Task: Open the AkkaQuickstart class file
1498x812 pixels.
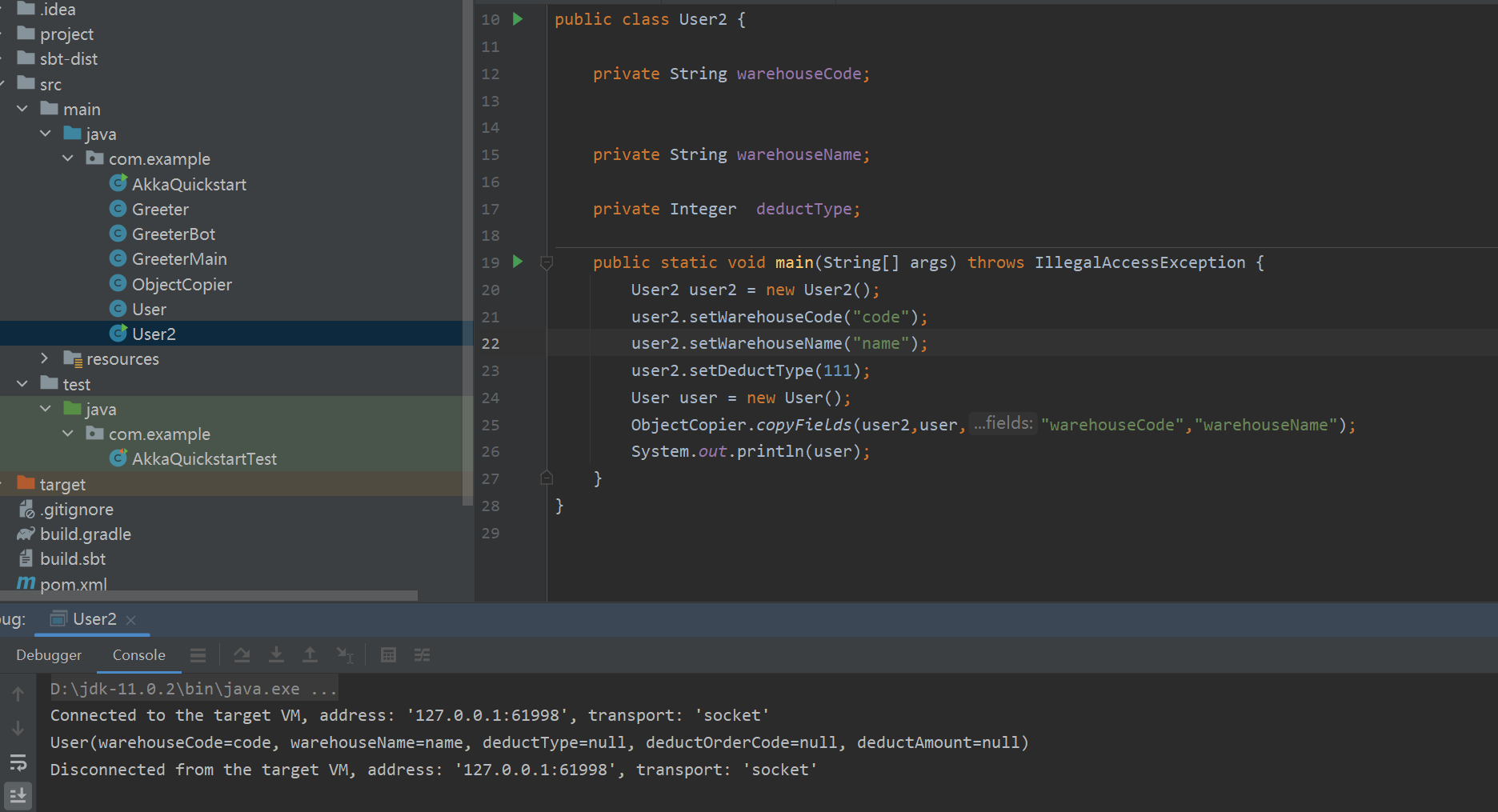Action: (x=178, y=184)
